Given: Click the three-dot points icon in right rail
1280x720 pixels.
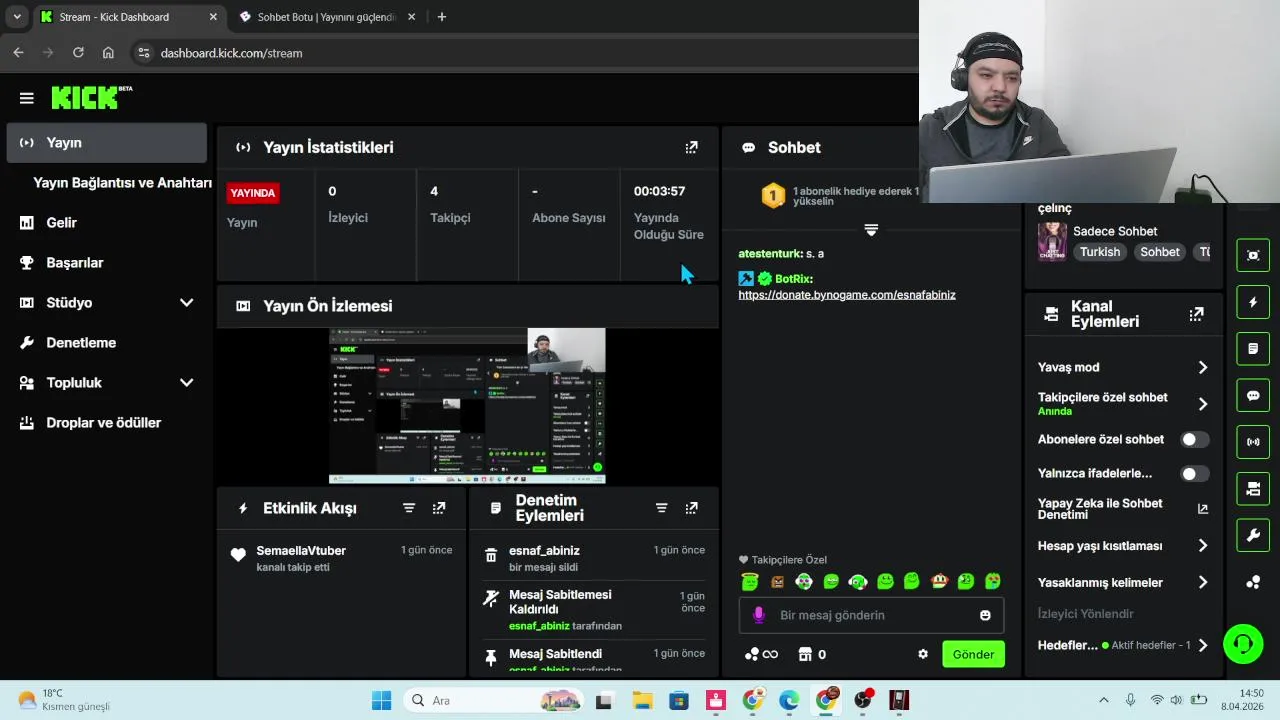Looking at the screenshot, I should (x=1253, y=582).
